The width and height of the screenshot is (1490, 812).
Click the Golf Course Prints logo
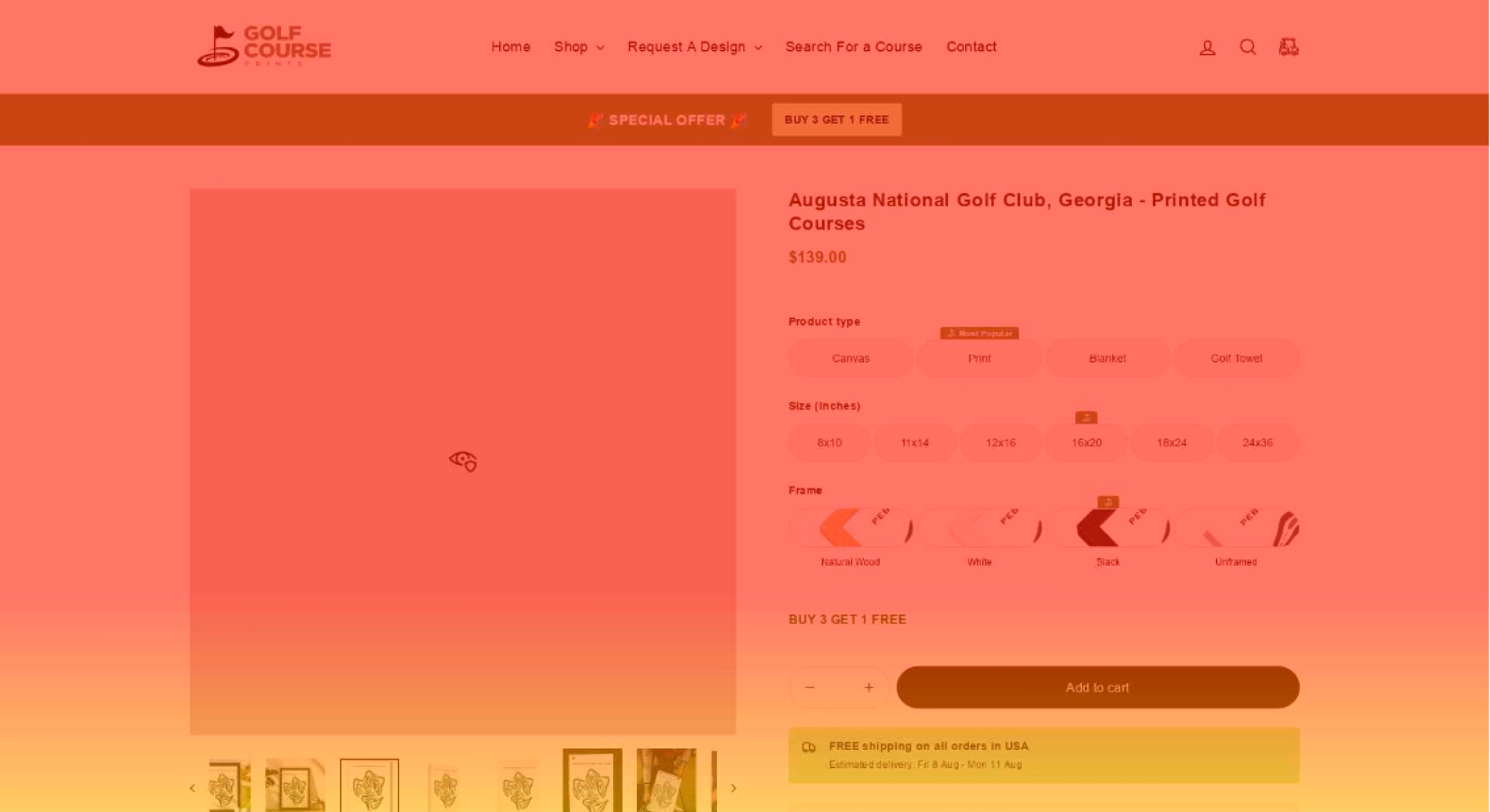click(264, 46)
